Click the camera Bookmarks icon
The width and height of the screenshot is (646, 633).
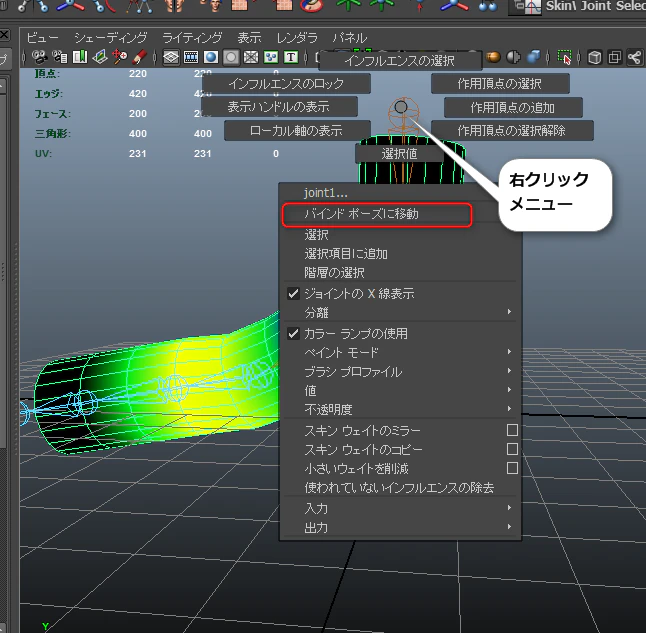tap(80, 57)
